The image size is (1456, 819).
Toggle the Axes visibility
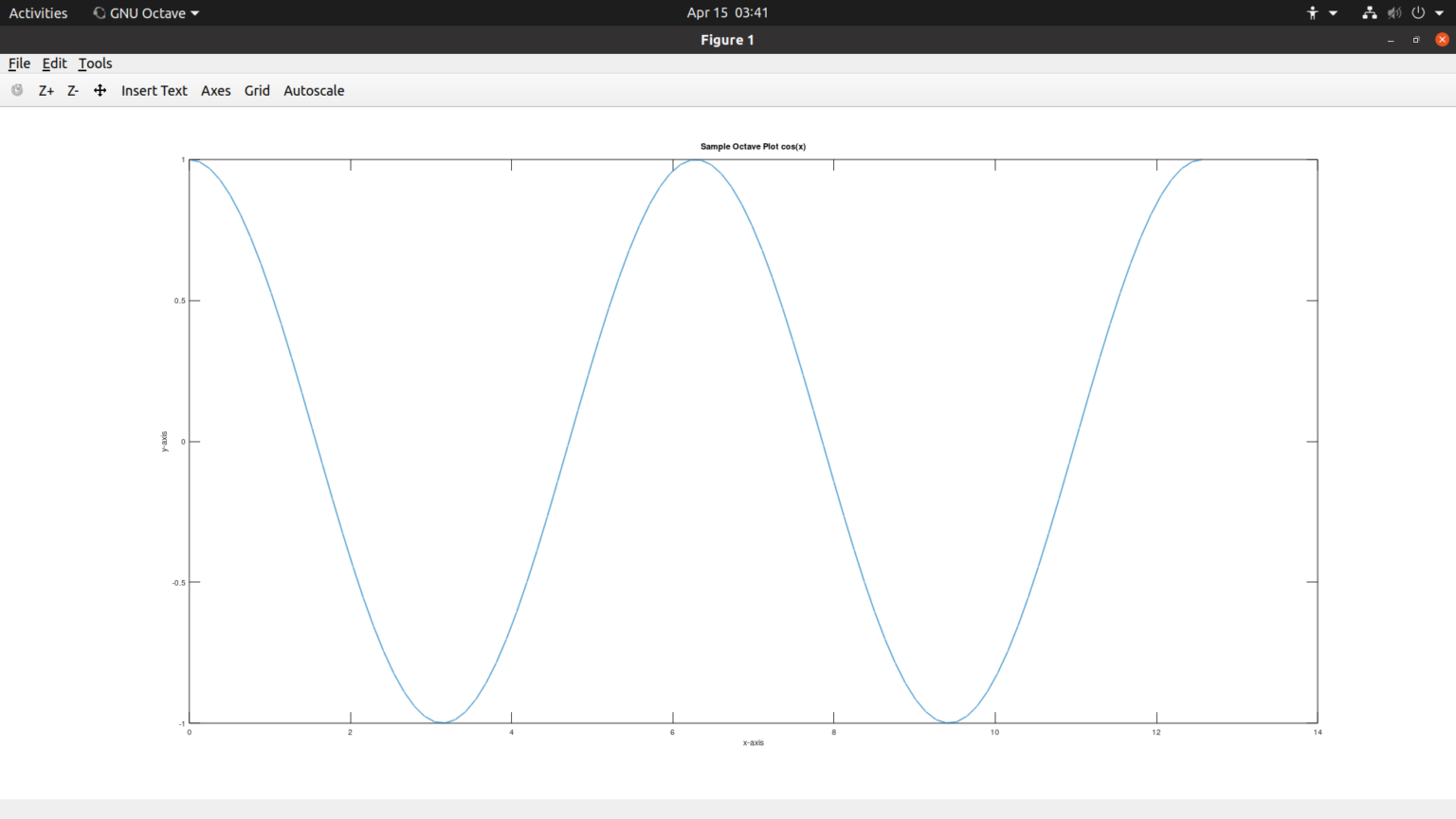pyautogui.click(x=215, y=91)
